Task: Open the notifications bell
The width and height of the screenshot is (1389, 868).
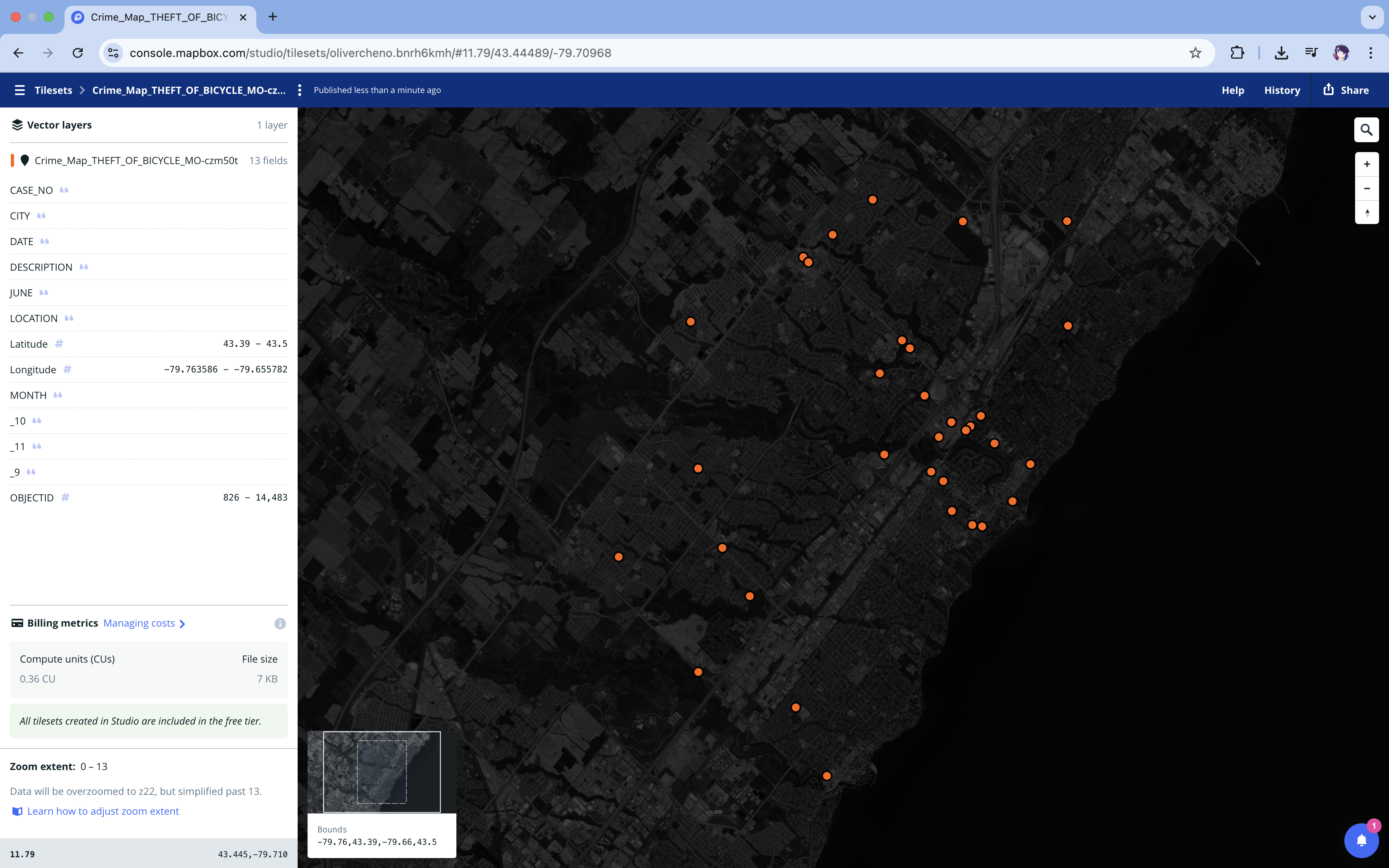Action: (x=1361, y=840)
